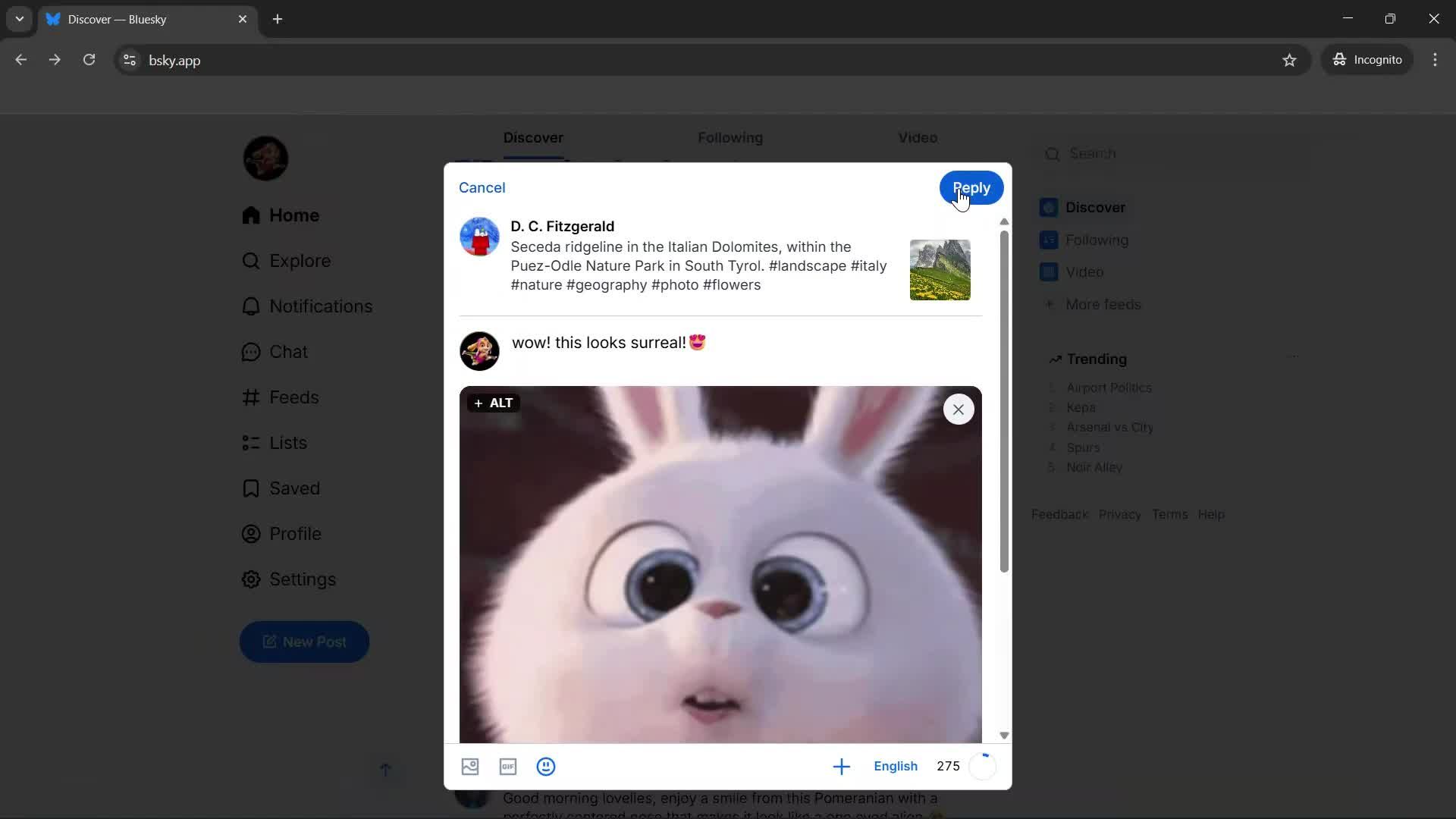Open the Airport Politics trending topic
The height and width of the screenshot is (819, 1456).
tap(1110, 388)
